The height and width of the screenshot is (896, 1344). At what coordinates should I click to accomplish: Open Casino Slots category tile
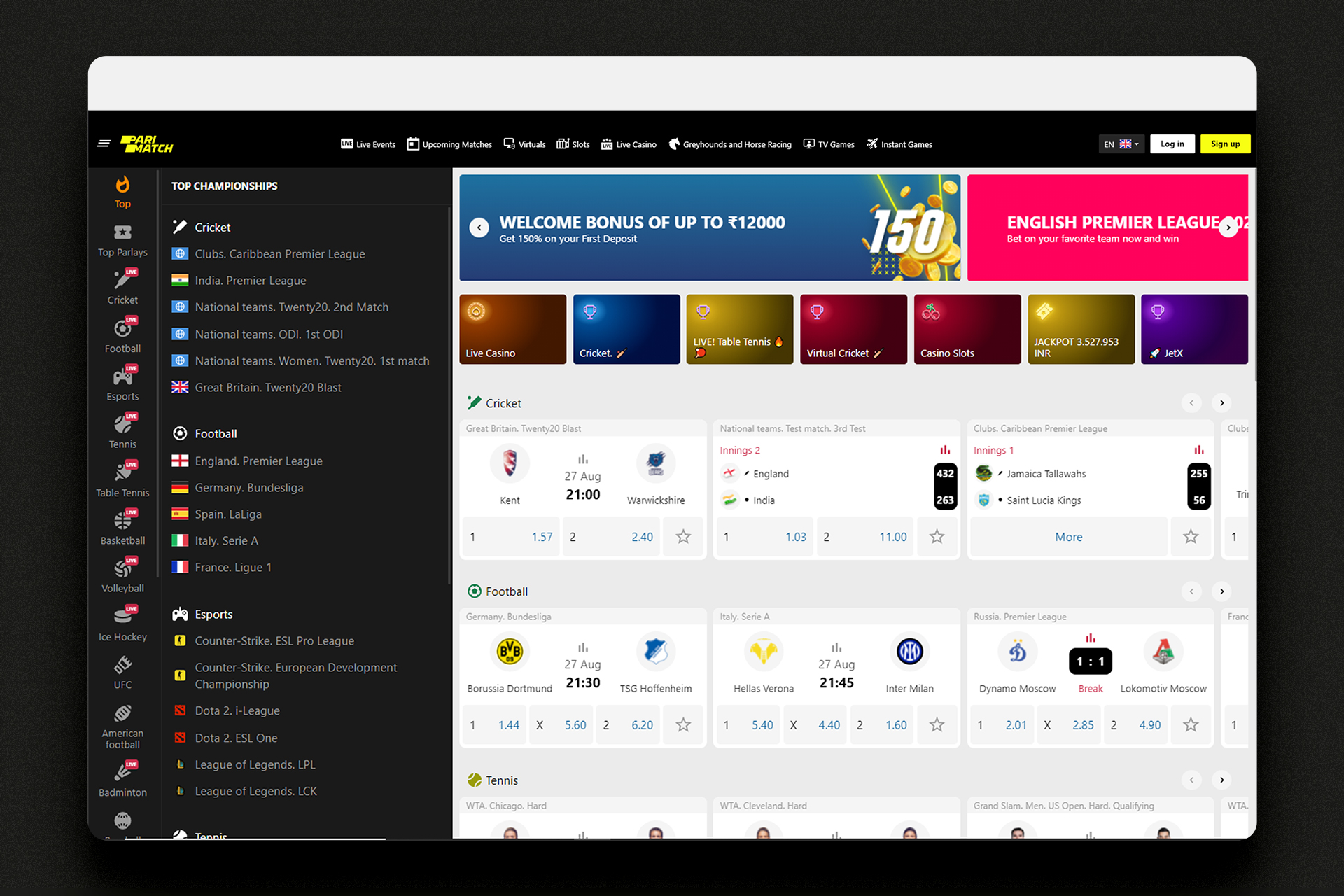click(x=967, y=329)
